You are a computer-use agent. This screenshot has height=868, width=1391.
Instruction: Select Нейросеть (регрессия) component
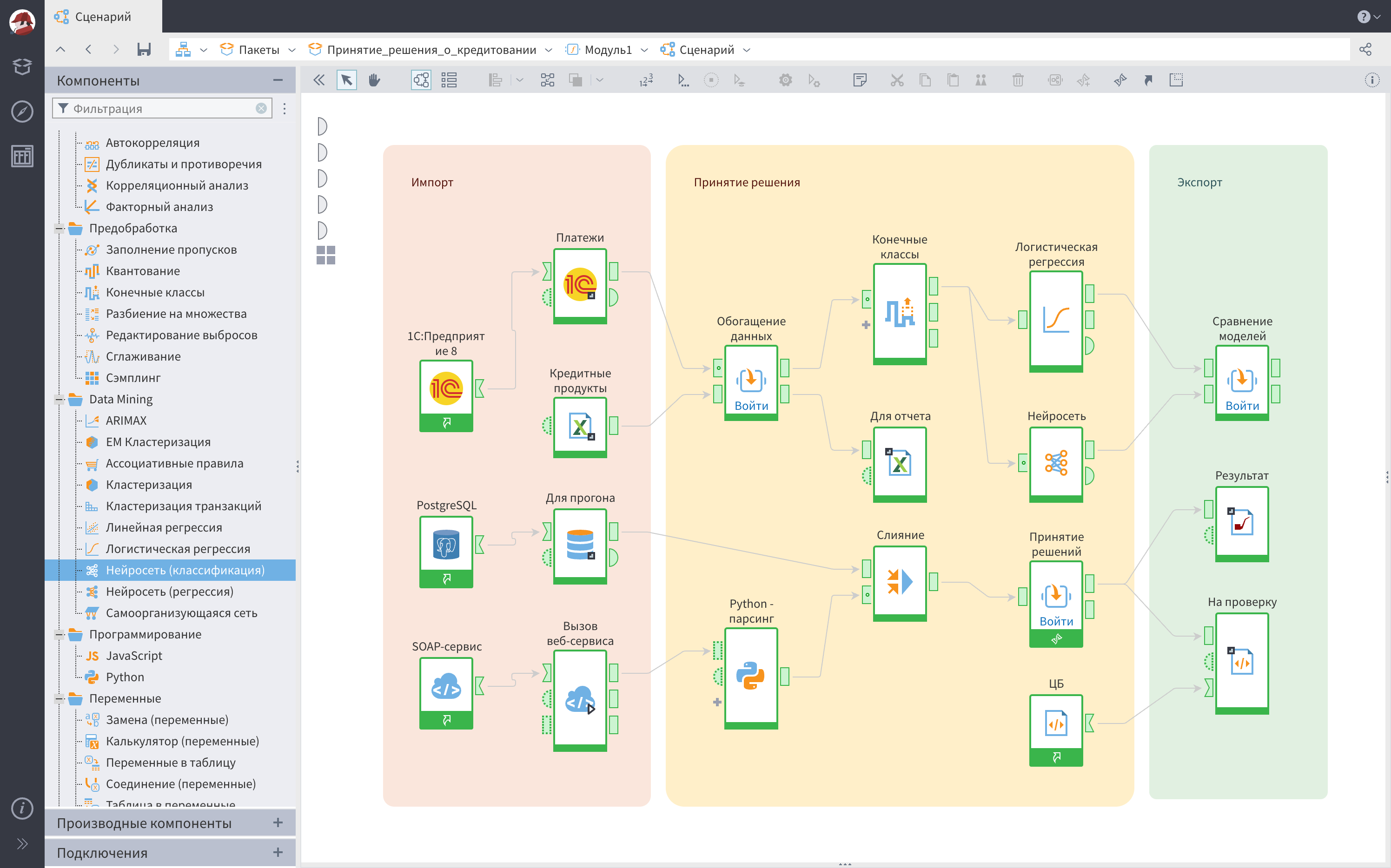[x=169, y=592]
